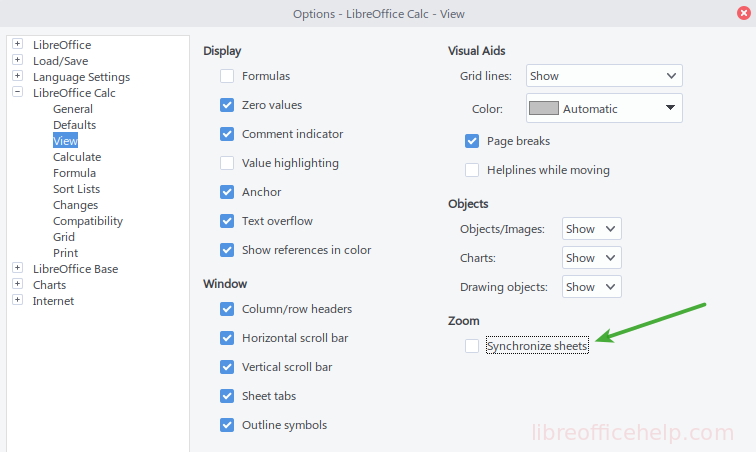The width and height of the screenshot is (756, 452).
Task: Open the grid Color Automatic dropdown
Action: coord(604,108)
